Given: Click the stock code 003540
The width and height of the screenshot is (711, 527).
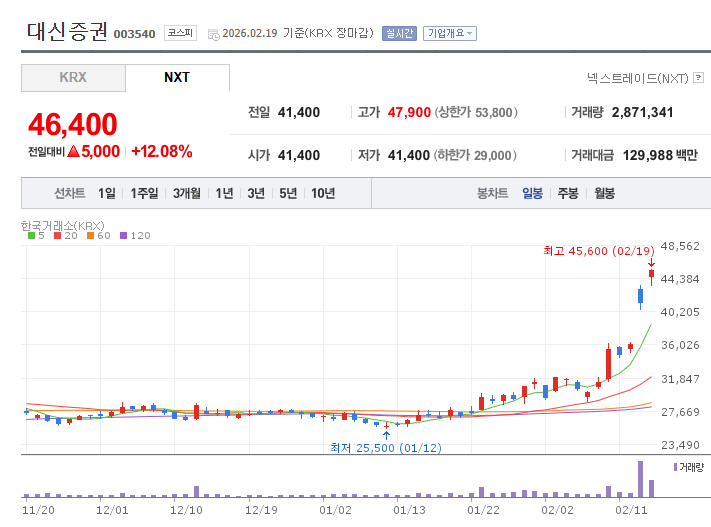Looking at the screenshot, I should coord(134,34).
